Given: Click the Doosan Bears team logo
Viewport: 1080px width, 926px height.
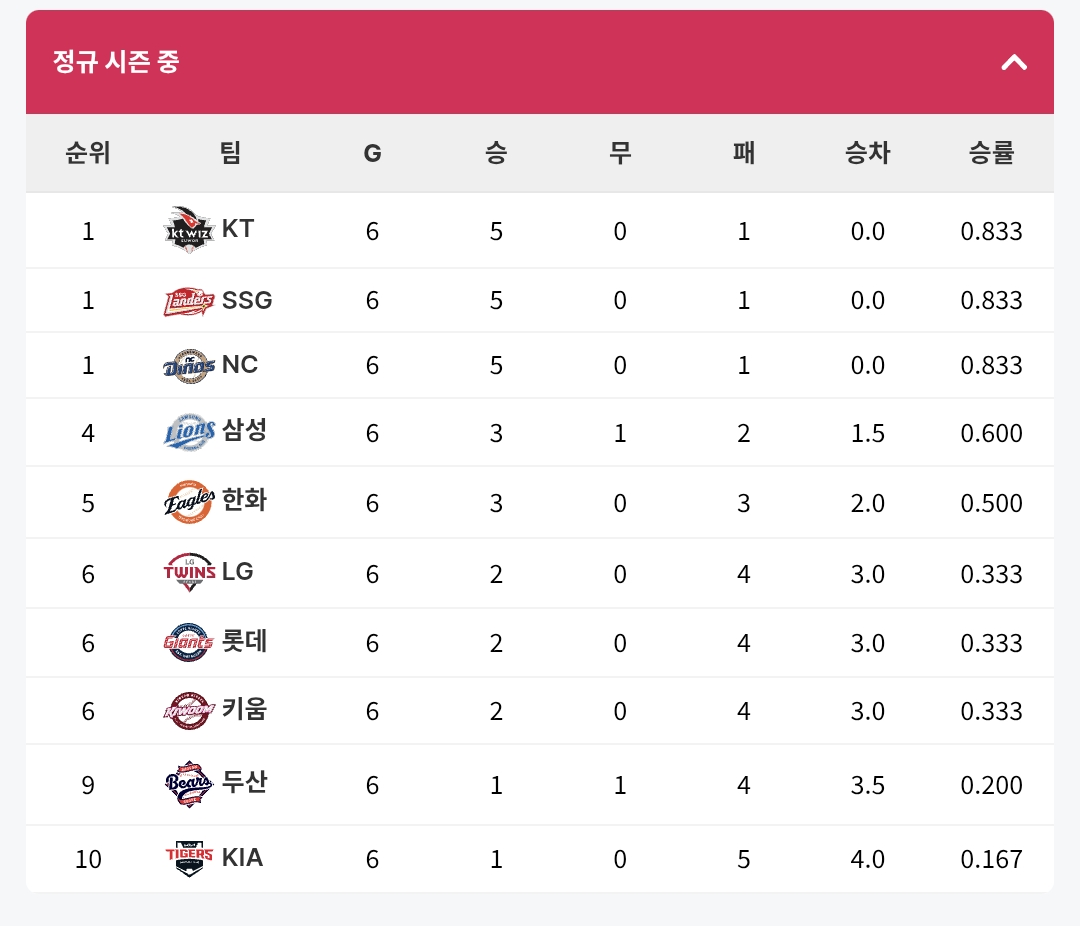Looking at the screenshot, I should coord(189,784).
